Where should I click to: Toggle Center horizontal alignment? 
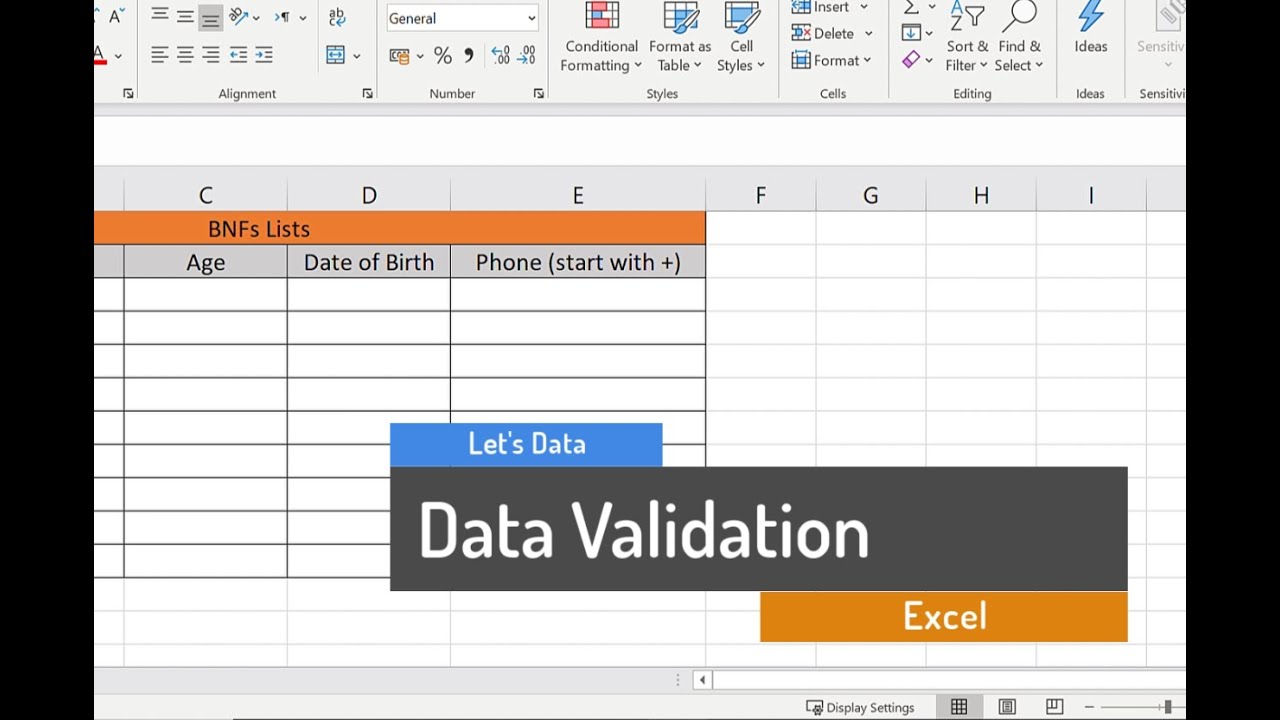pyautogui.click(x=185, y=56)
